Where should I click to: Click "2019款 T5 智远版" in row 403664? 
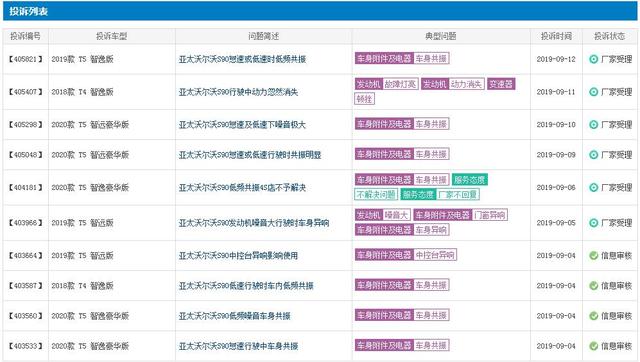coord(82,255)
